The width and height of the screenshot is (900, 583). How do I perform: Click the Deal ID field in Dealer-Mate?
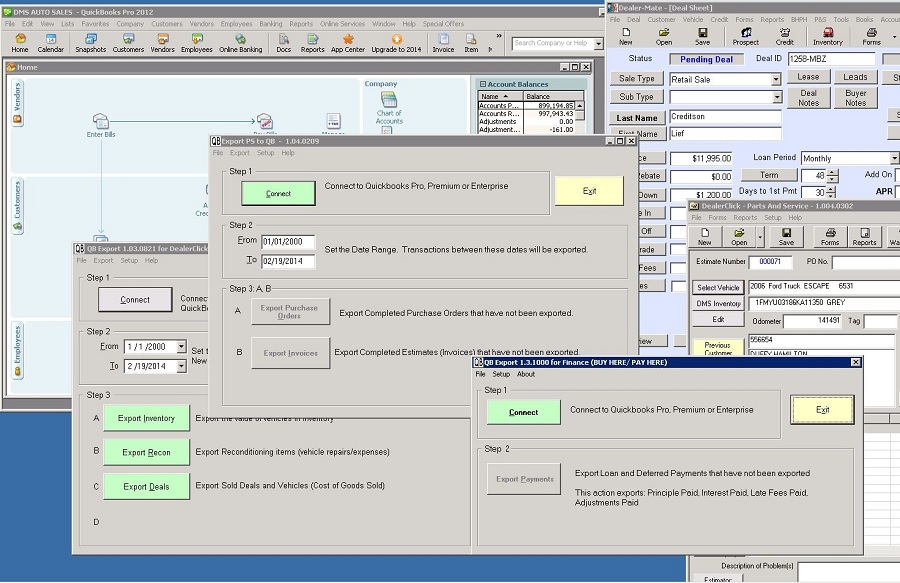(831, 59)
